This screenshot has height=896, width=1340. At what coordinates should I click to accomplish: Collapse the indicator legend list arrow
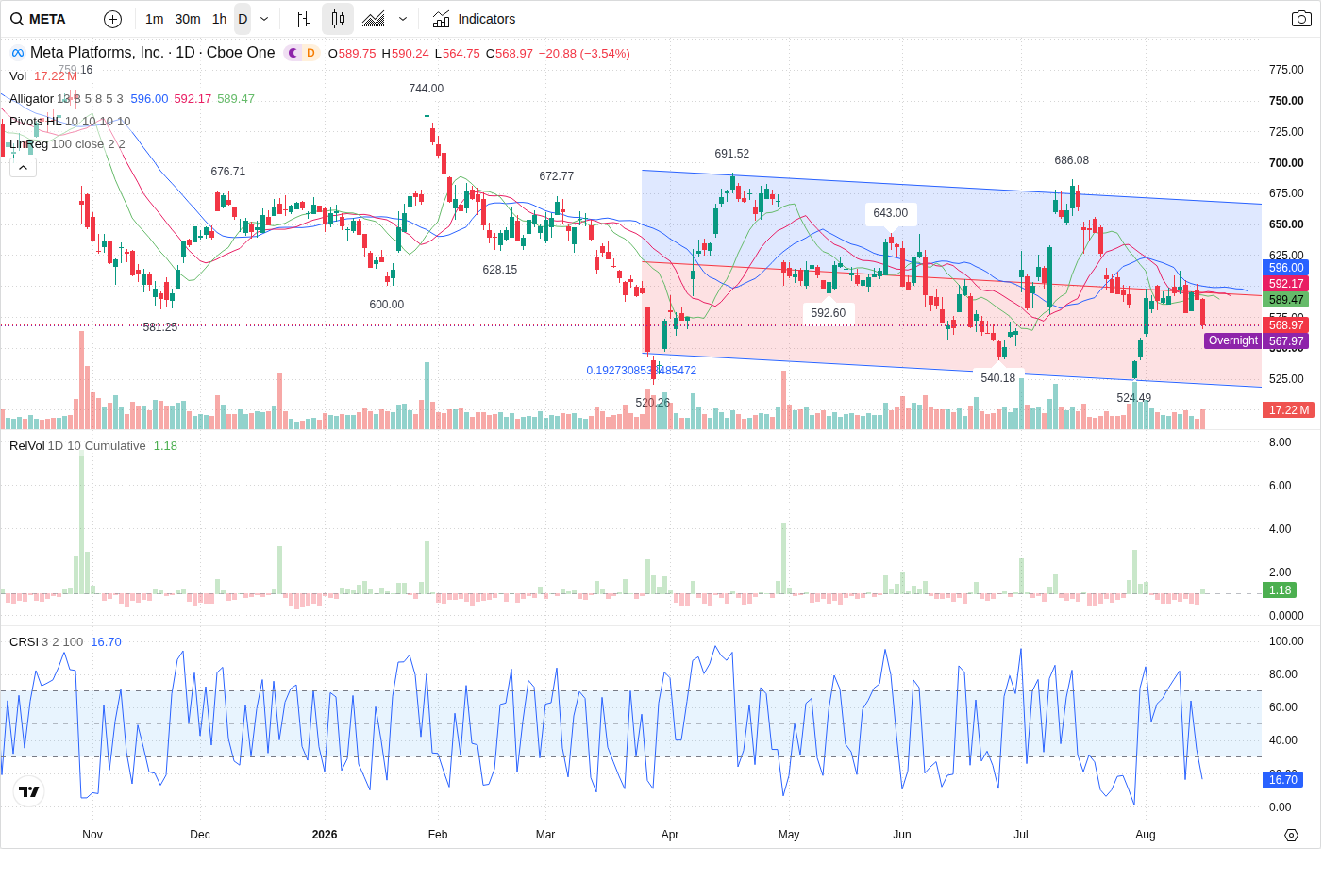[x=23, y=167]
